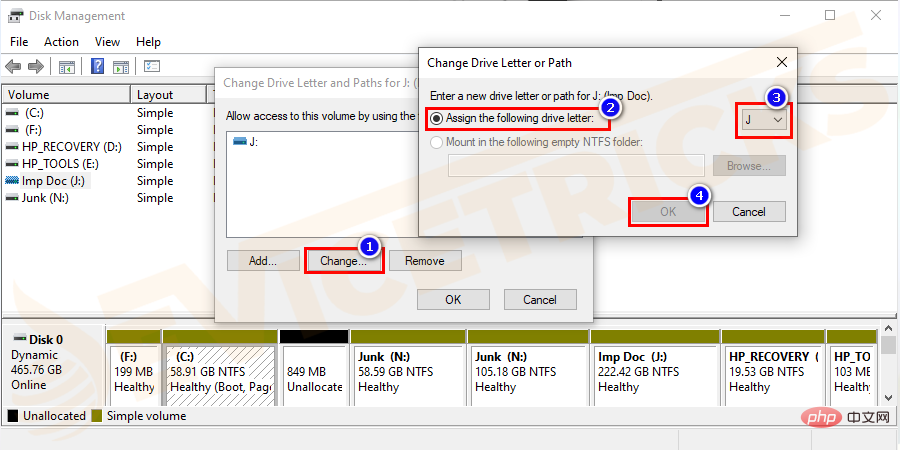900x450 pixels.
Task: Open the drive letter J dropdown
Action: pos(764,120)
